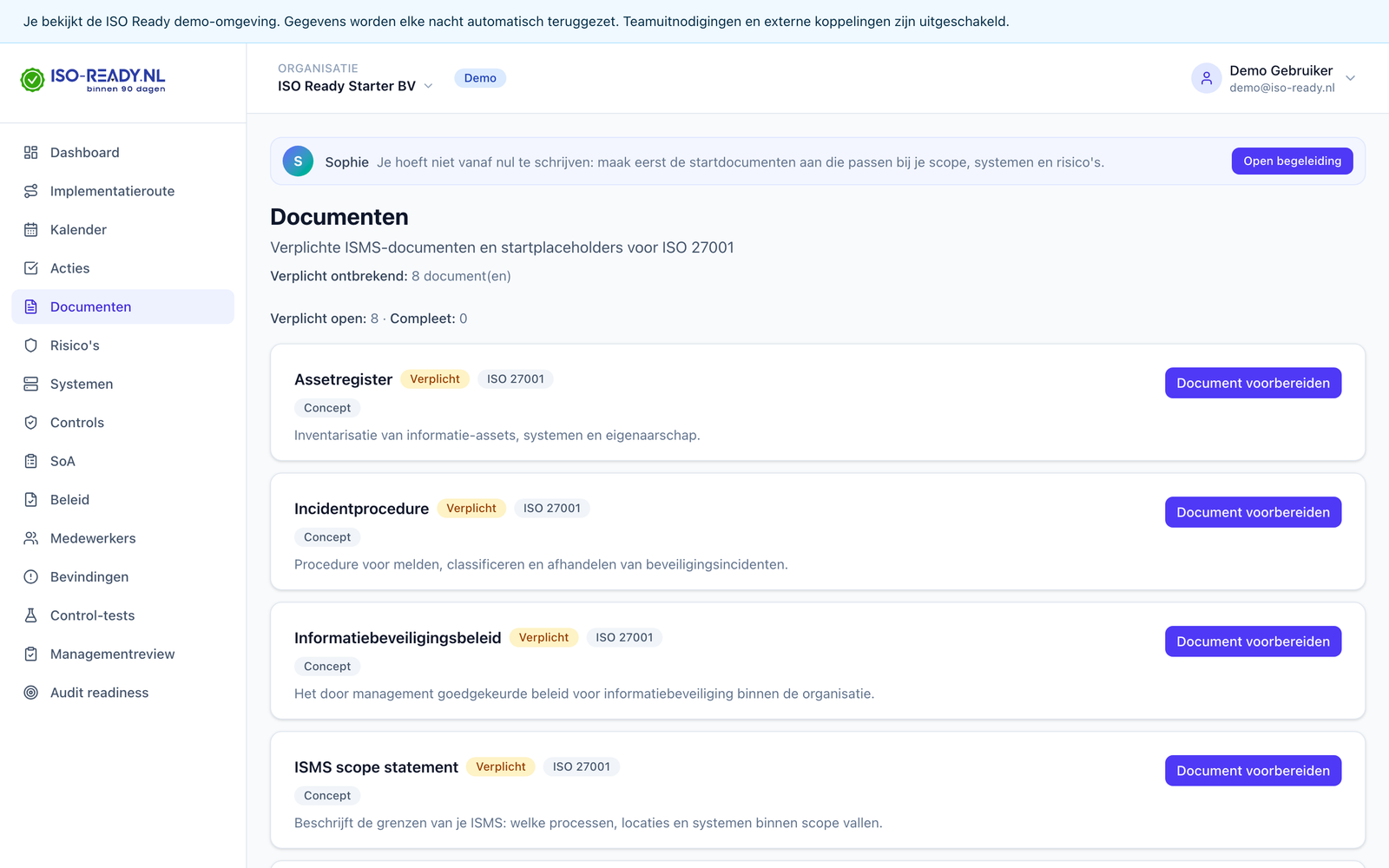Click the Incidentprocedure title
This screenshot has width=1389, height=868.
361,509
